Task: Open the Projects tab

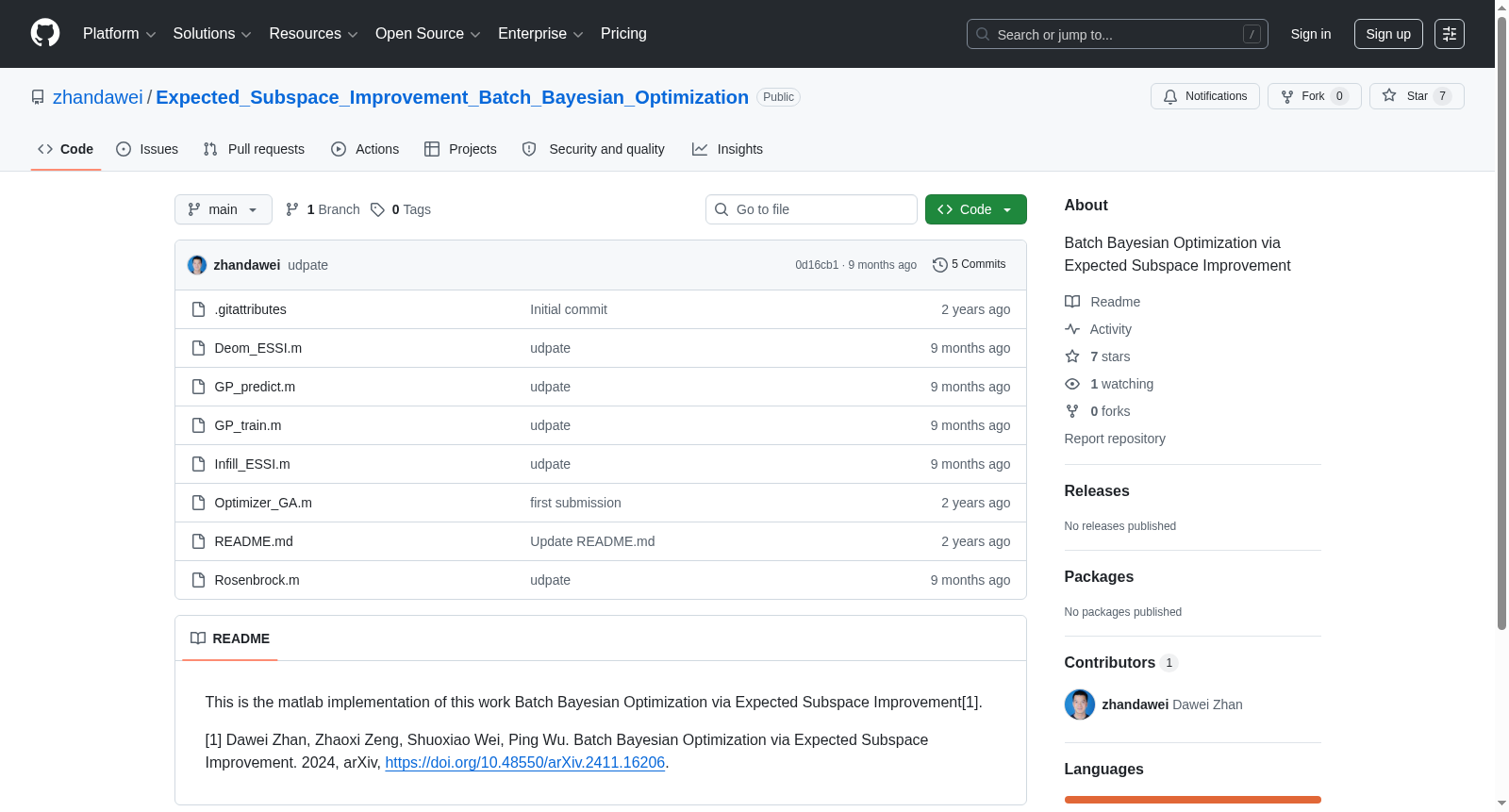Action: 460,149
